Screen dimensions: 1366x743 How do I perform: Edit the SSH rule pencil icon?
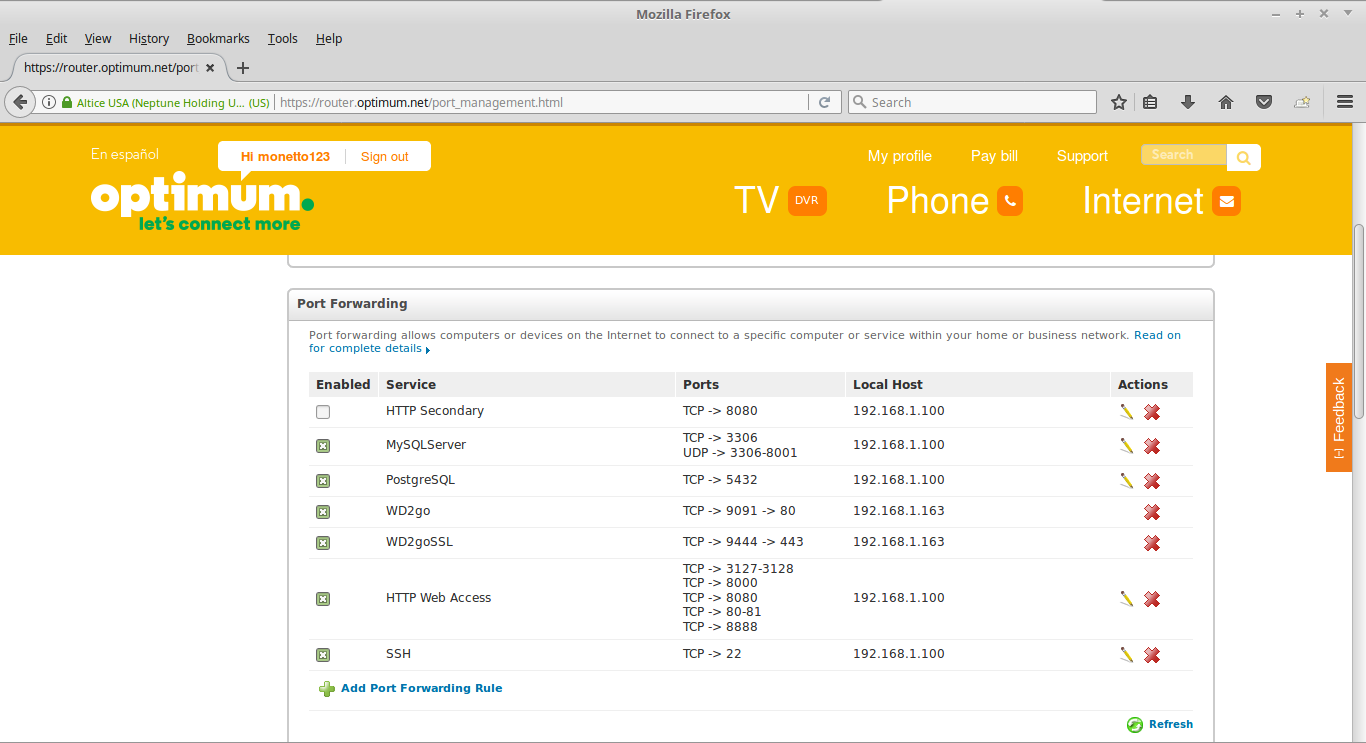click(1127, 654)
